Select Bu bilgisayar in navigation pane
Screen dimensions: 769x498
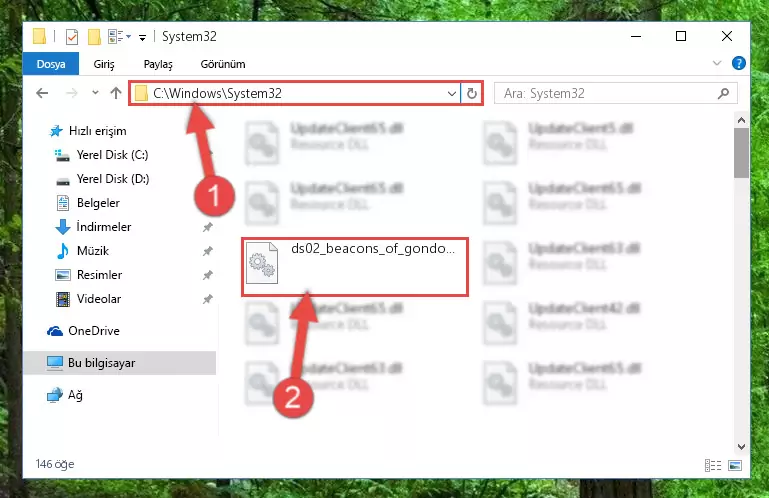pyautogui.click(x=120, y=363)
